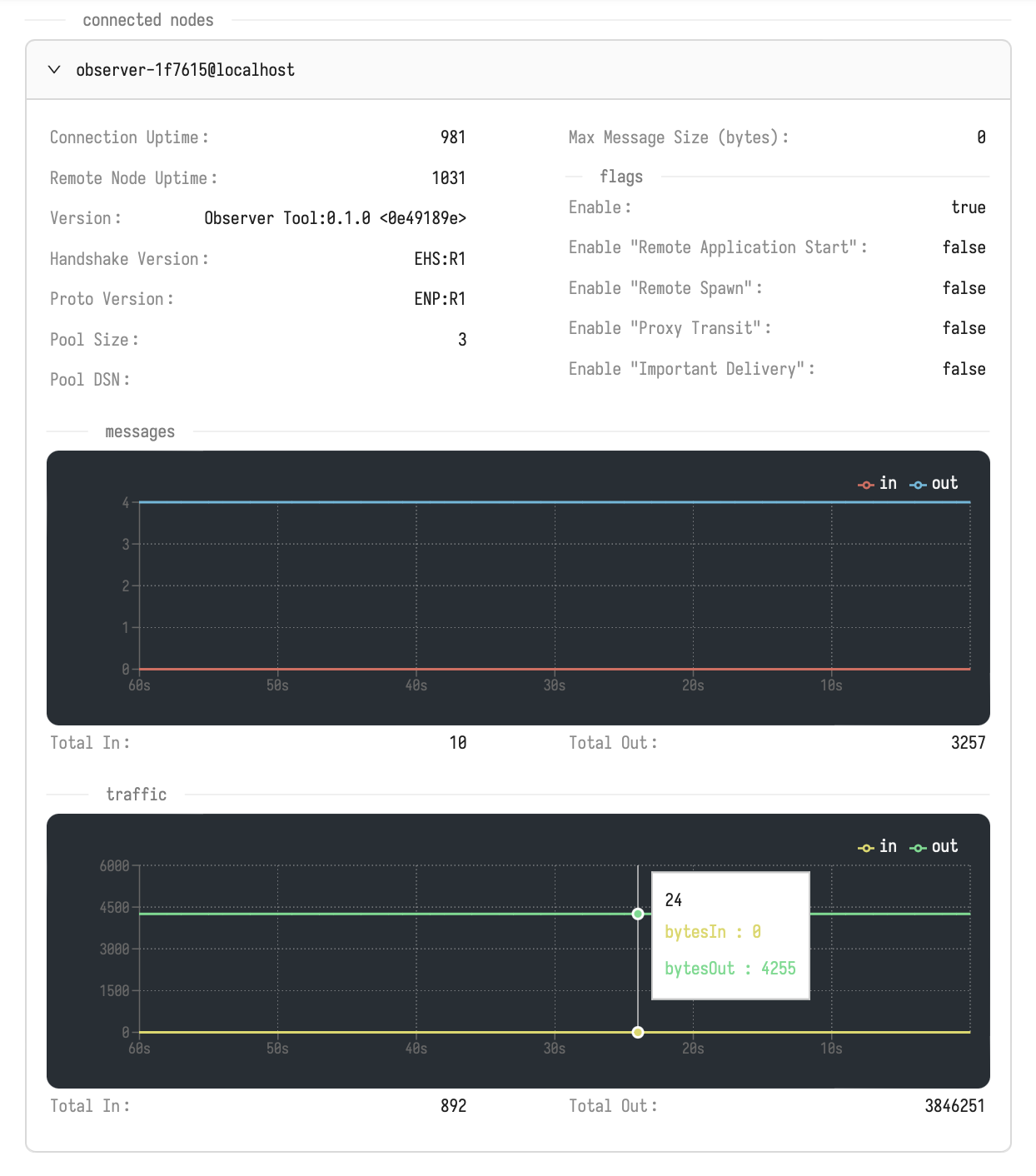1036x1176 pixels.
Task: Click the traffic chart tooltip showing bytesOut 4255
Action: 730,935
